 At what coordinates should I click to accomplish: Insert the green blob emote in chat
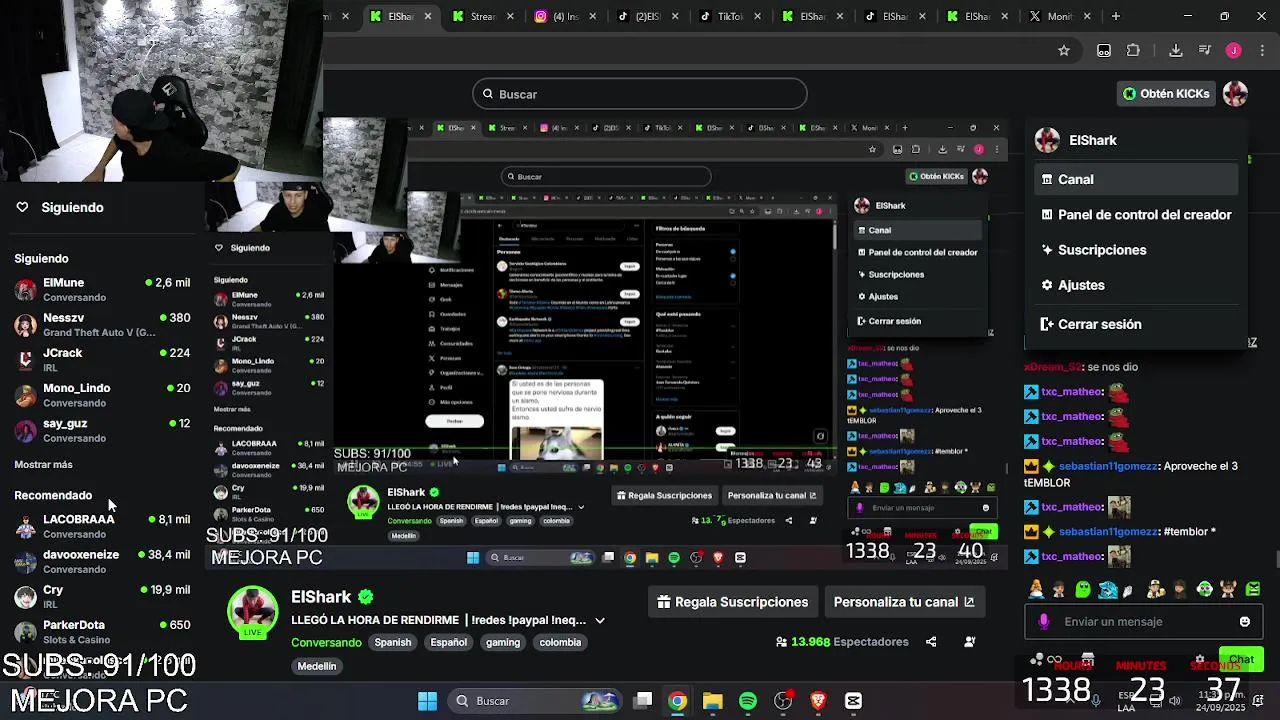[x=1085, y=590]
